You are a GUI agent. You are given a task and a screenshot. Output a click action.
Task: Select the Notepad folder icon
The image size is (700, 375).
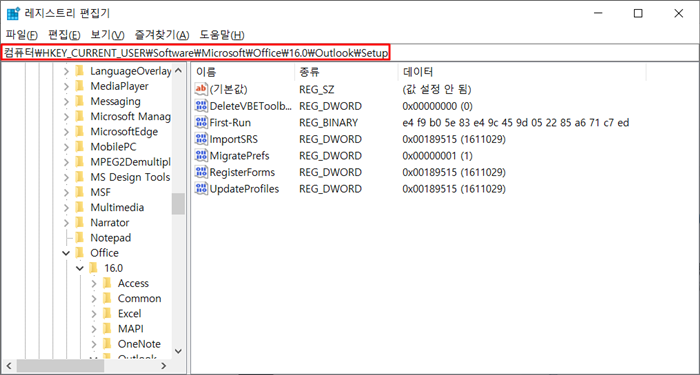[80, 238]
